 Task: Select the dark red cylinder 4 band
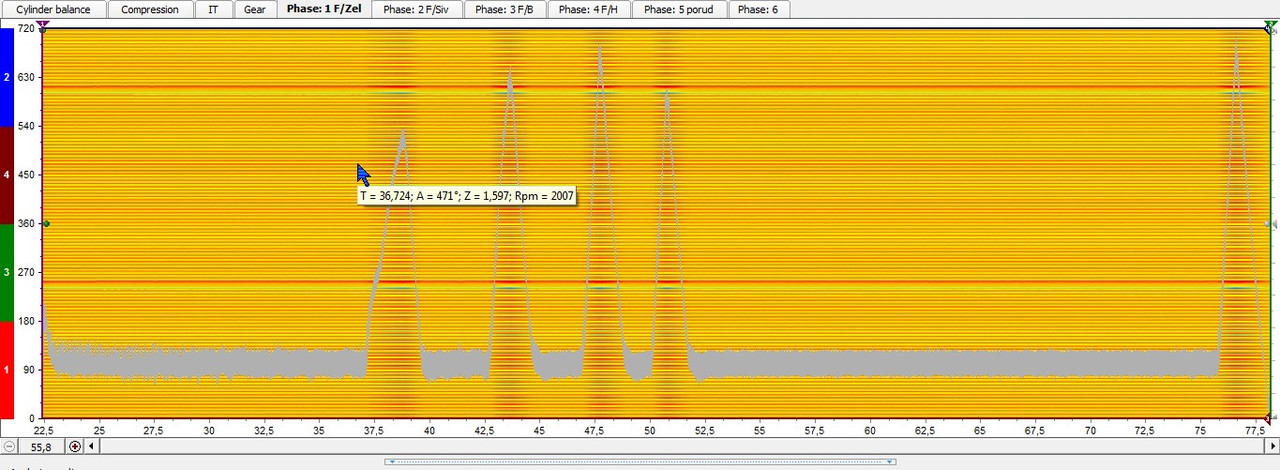pyautogui.click(x=6, y=175)
